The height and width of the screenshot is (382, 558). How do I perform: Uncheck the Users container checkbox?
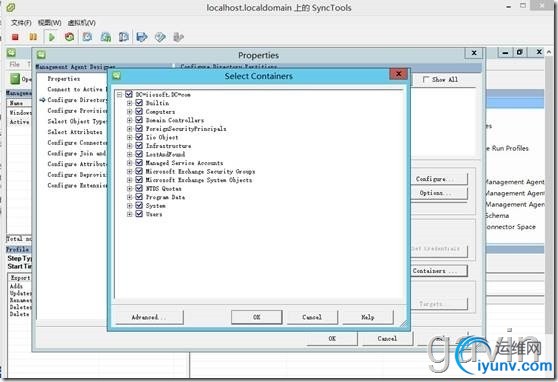pyautogui.click(x=139, y=214)
